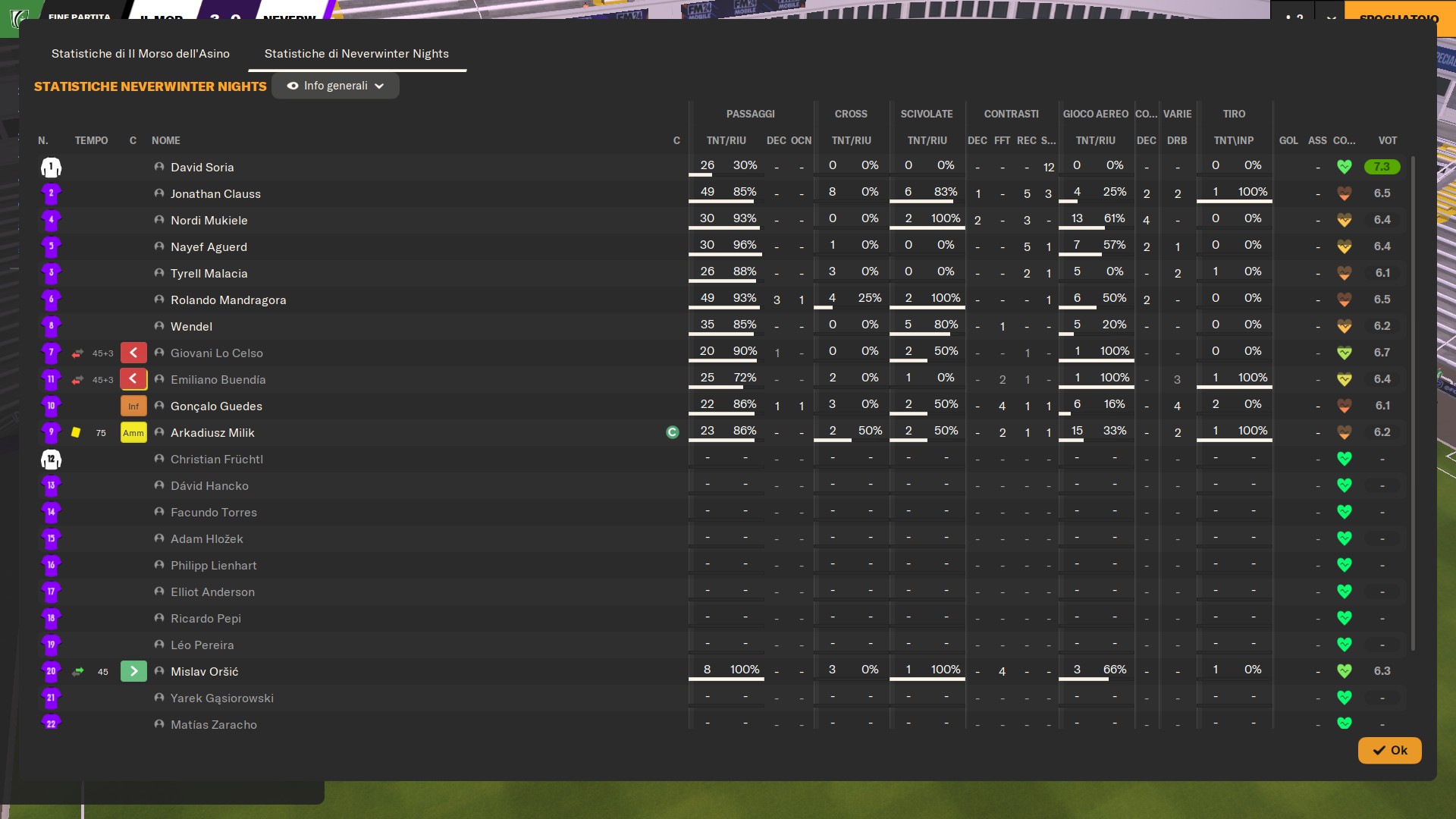
Task: Click the profile icon beside Tyrell Malacia
Action: 159,273
